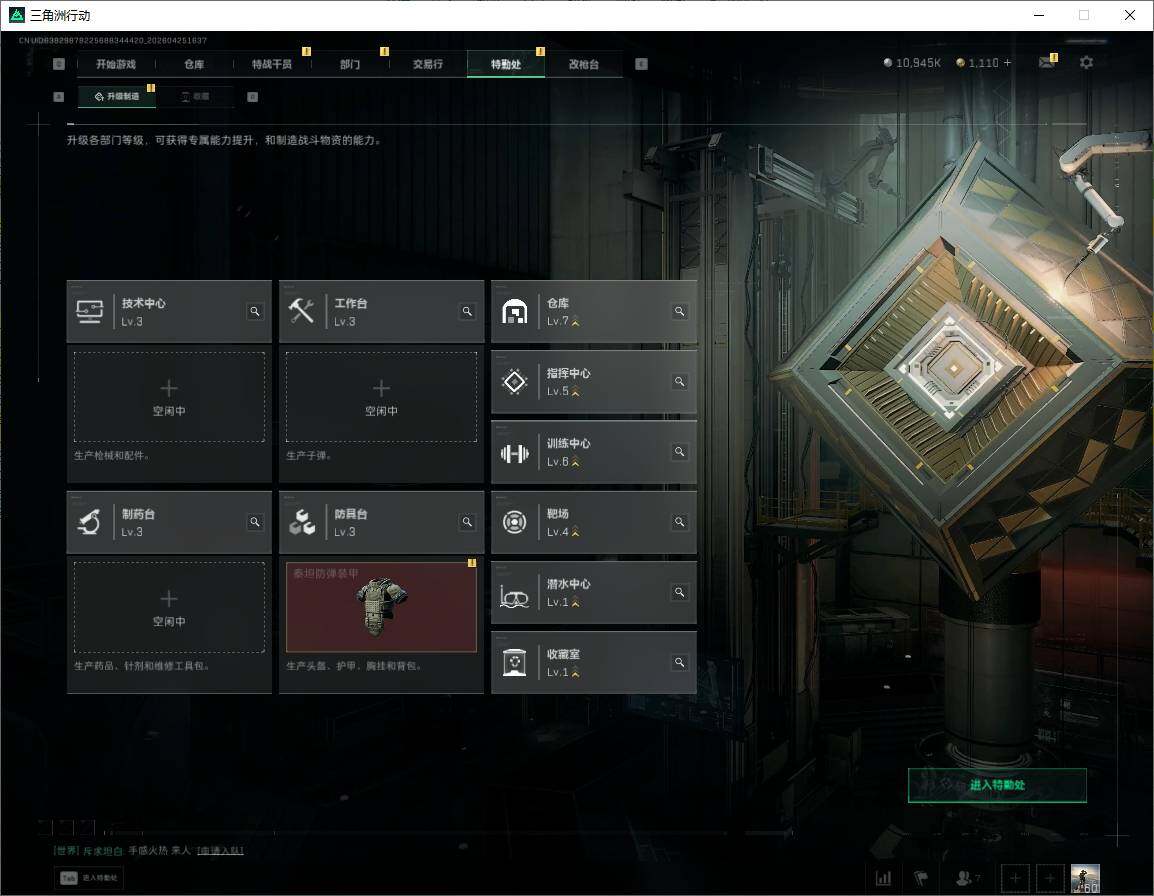
Task: Click the 靶场 Lv.4 upgrade arrow
Action: point(576,532)
